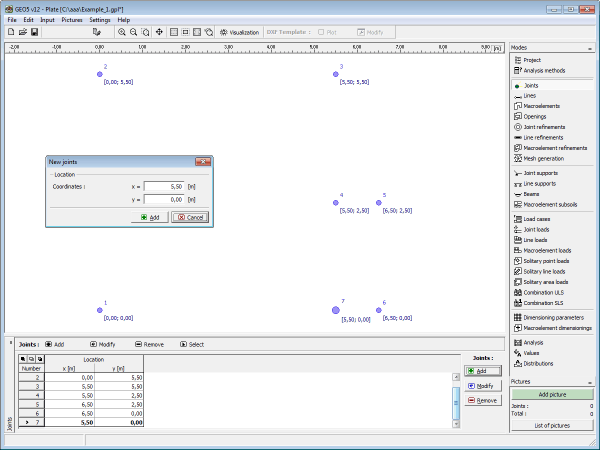Collapse the bottom Joints panel arrow
The height and width of the screenshot is (450, 600).
(12, 344)
